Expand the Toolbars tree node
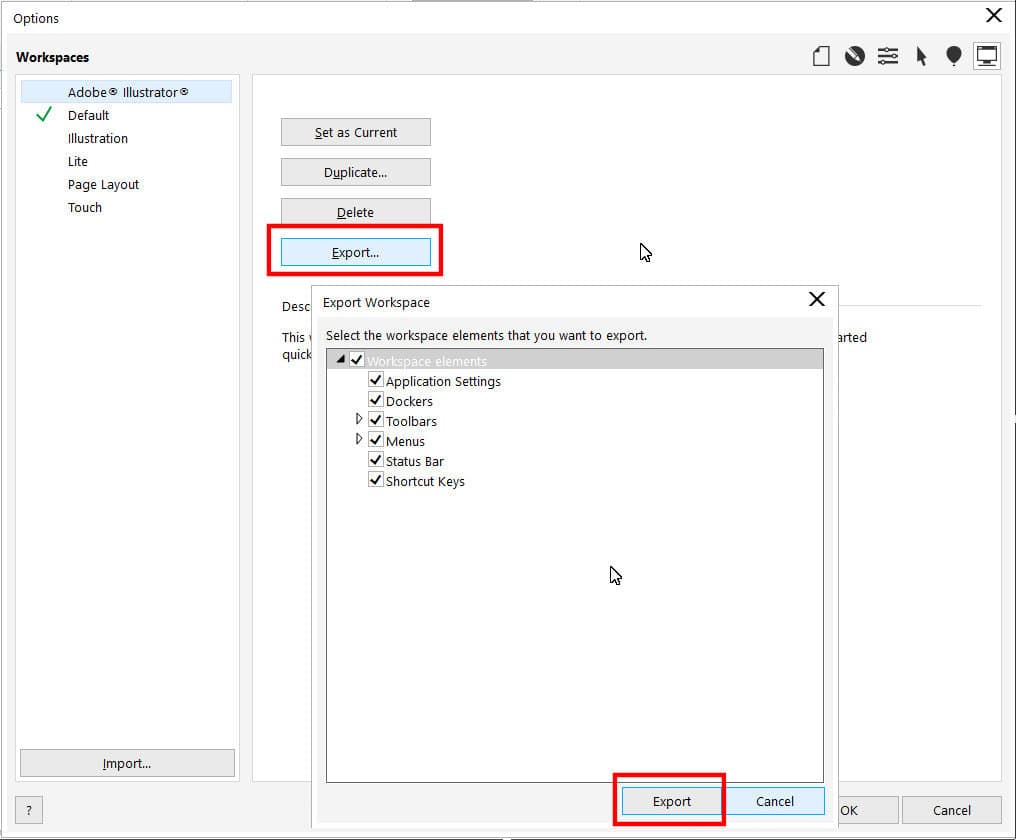The height and width of the screenshot is (840, 1016). 359,419
